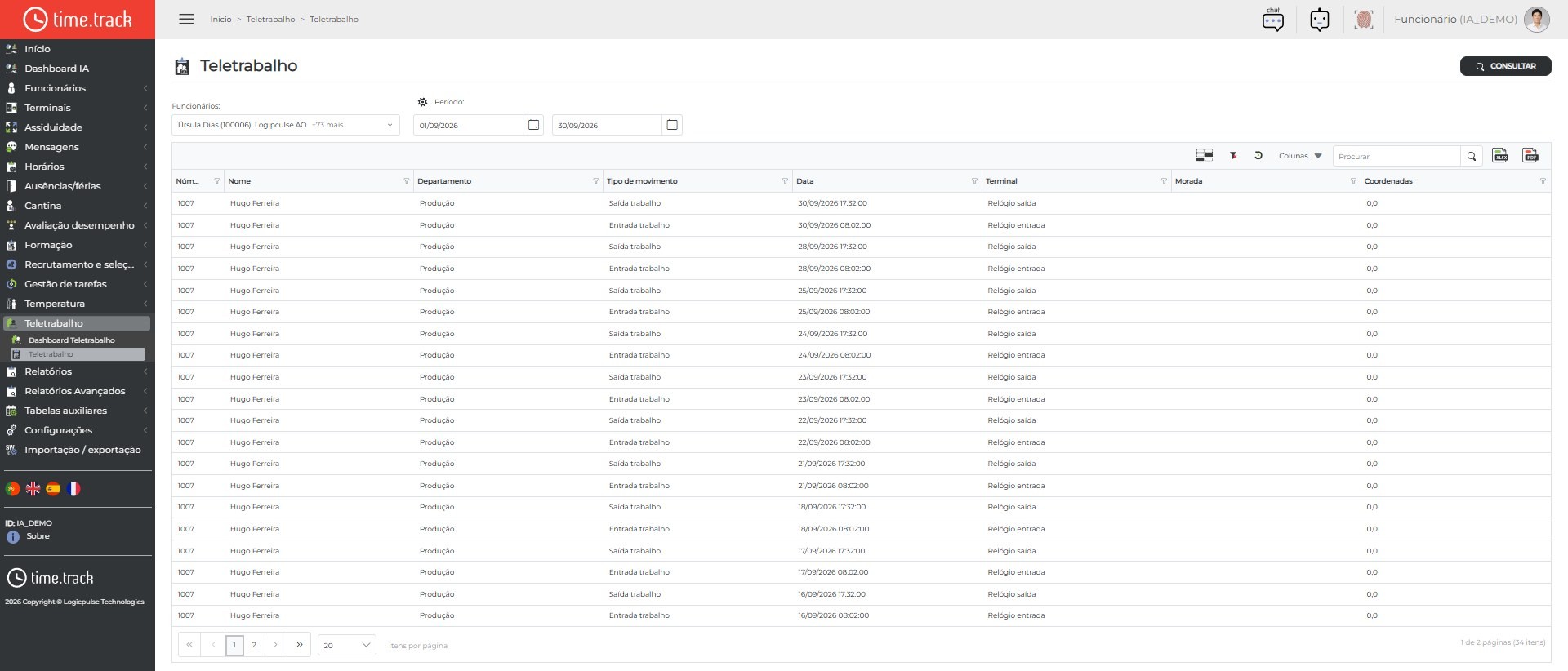This screenshot has width=1568, height=671.
Task: Go to page 2 of results
Action: [254, 645]
